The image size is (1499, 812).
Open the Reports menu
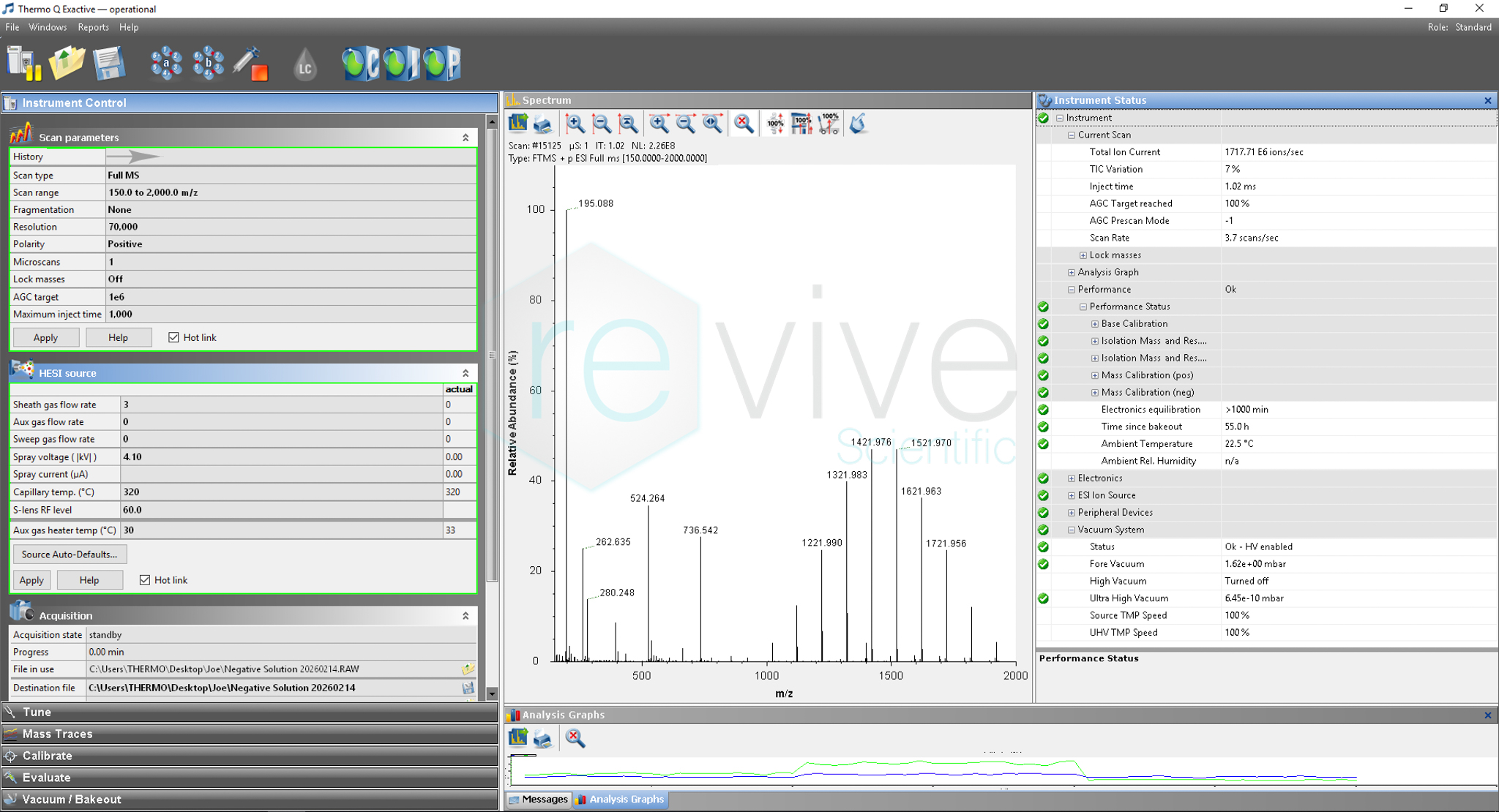[x=93, y=27]
